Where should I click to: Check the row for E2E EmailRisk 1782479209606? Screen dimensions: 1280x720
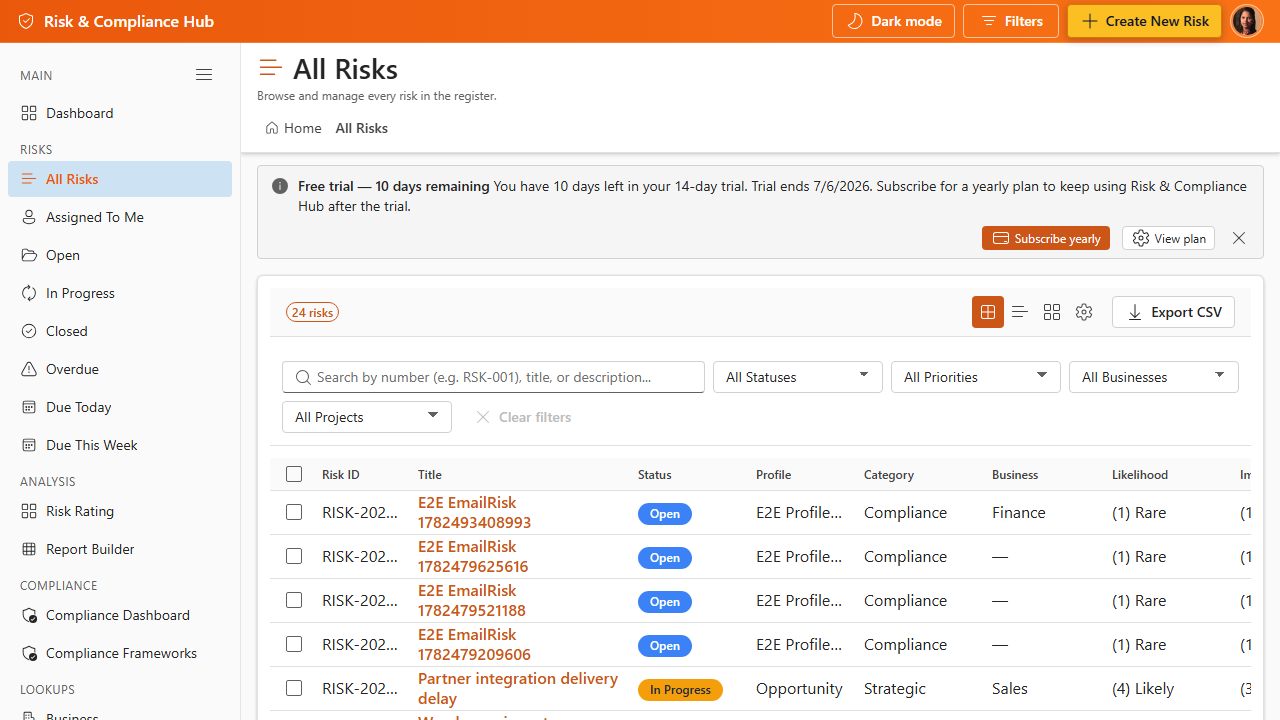(294, 644)
